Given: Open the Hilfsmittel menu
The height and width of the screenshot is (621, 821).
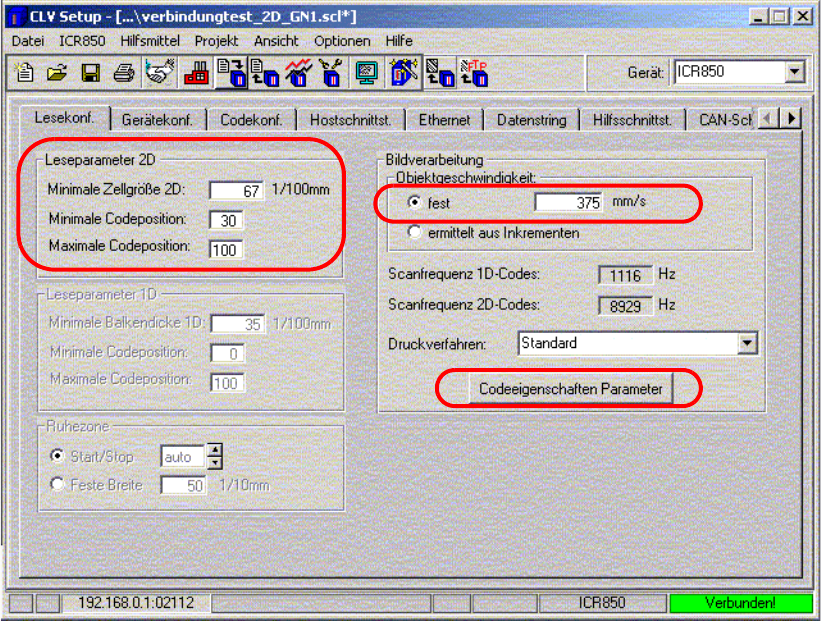Looking at the screenshot, I should (150, 41).
